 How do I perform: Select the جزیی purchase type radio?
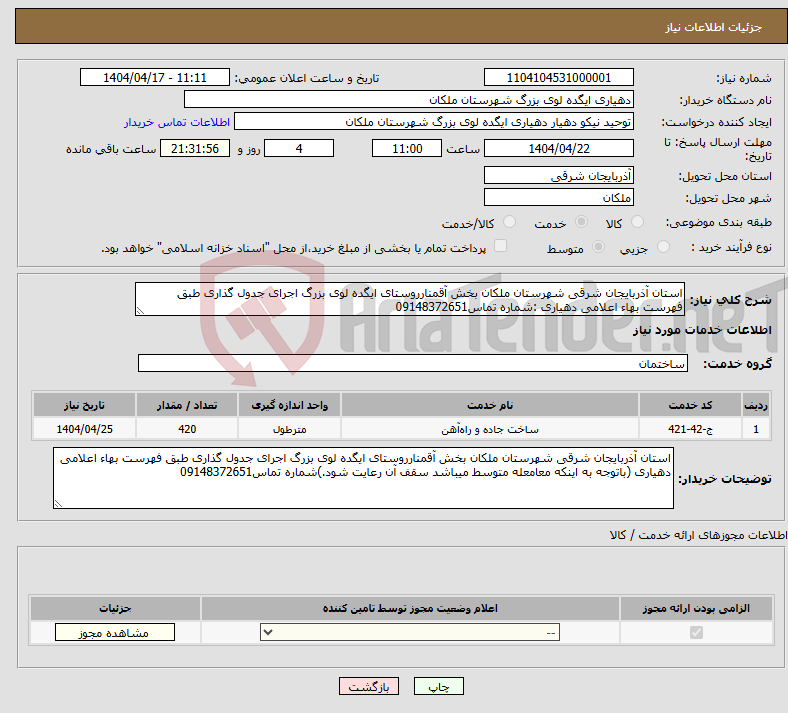click(663, 247)
